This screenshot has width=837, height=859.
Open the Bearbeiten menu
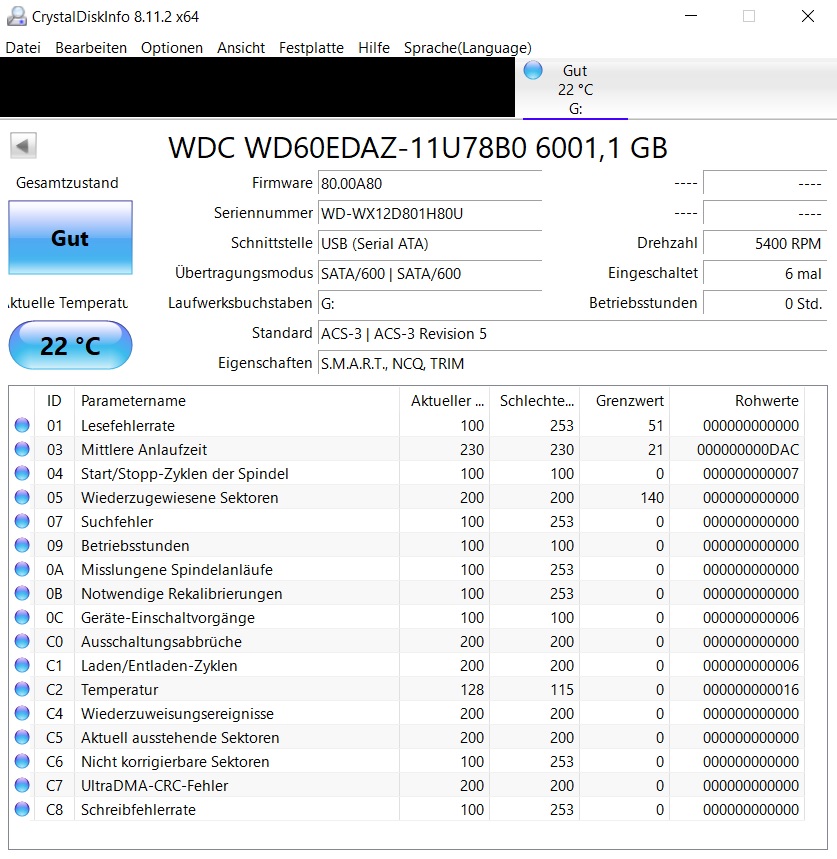coord(91,48)
